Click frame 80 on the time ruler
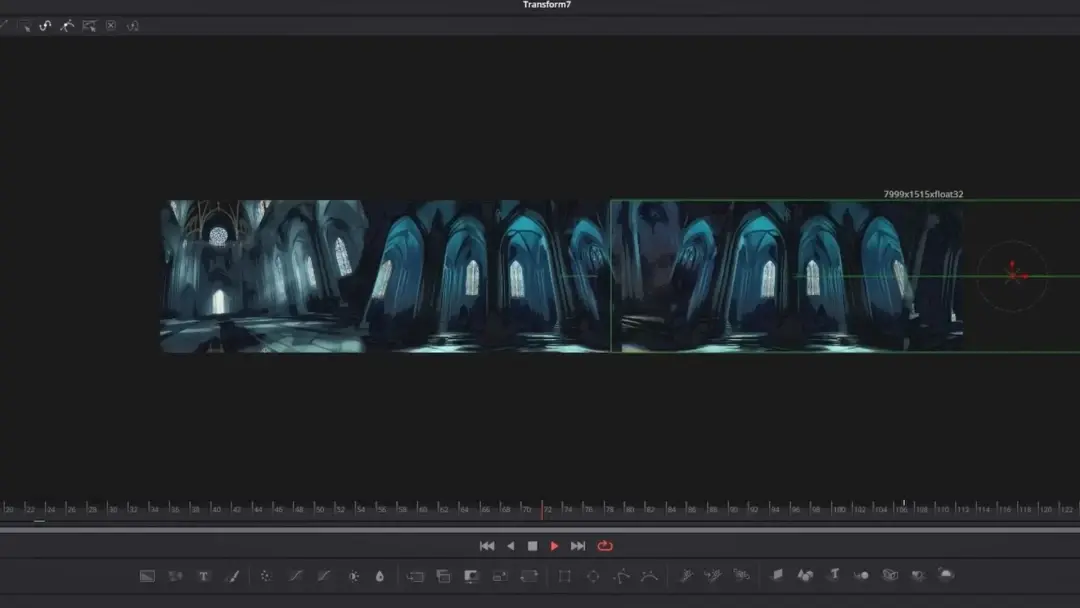The width and height of the screenshot is (1080, 608). [x=629, y=509]
